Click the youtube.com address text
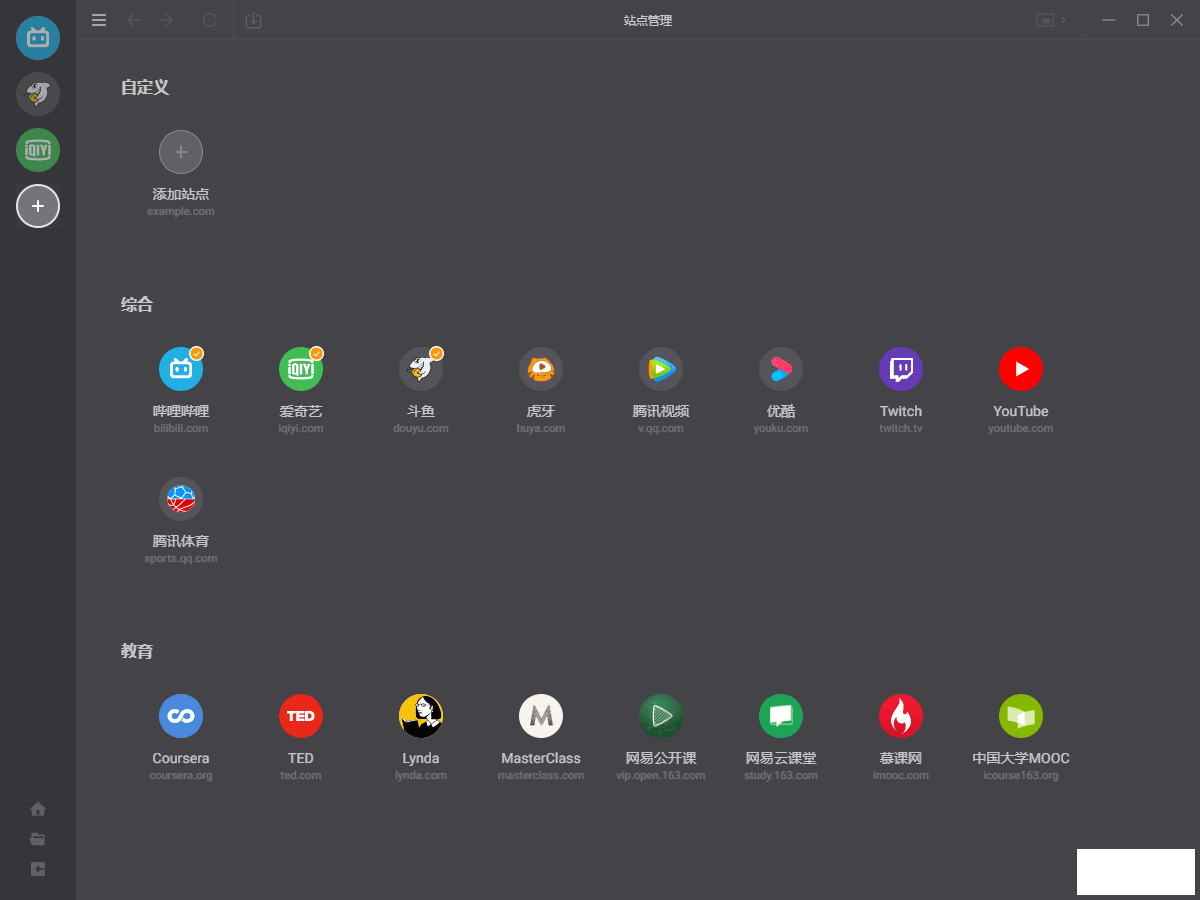This screenshot has height=900, width=1200. [x=1021, y=428]
